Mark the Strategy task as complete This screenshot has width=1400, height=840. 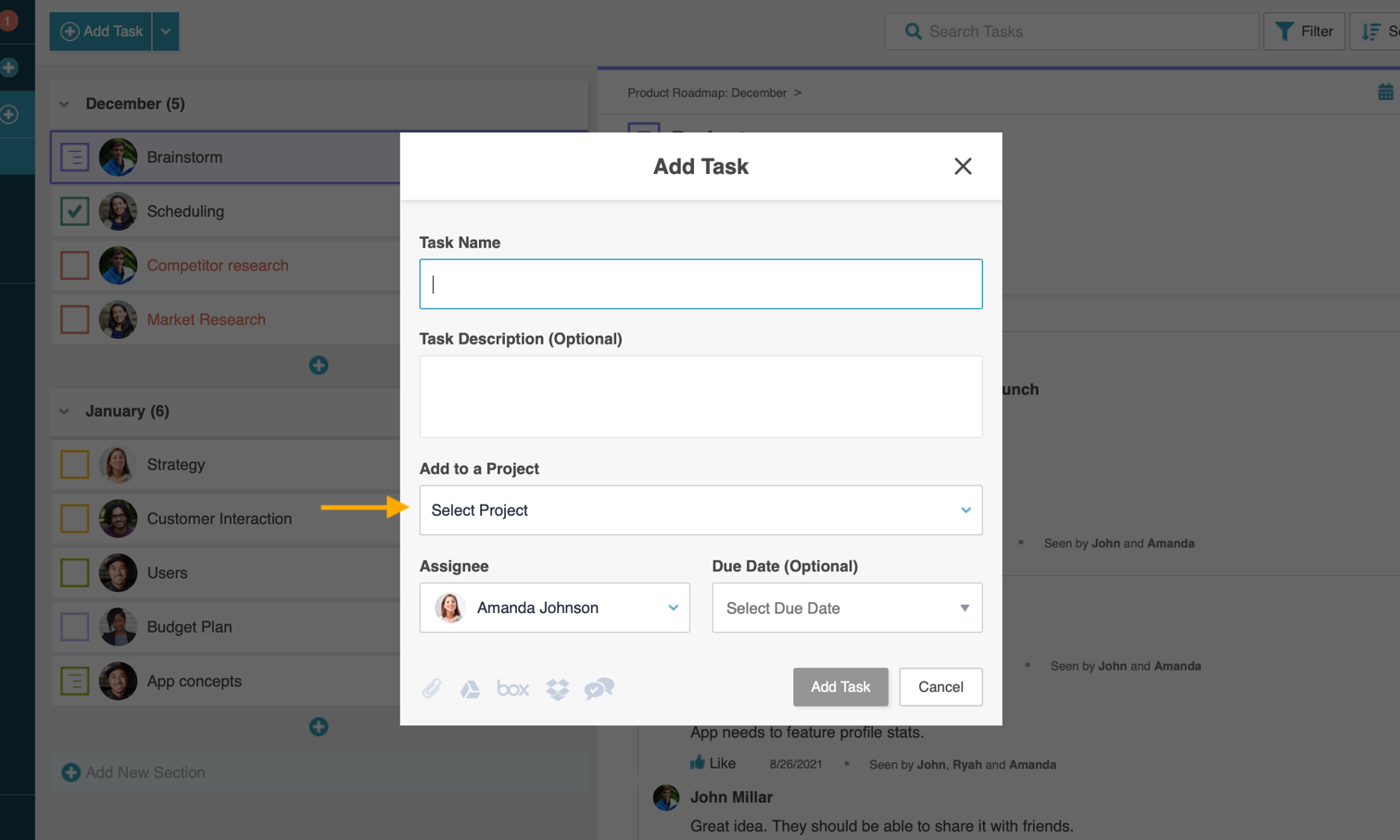point(75,465)
